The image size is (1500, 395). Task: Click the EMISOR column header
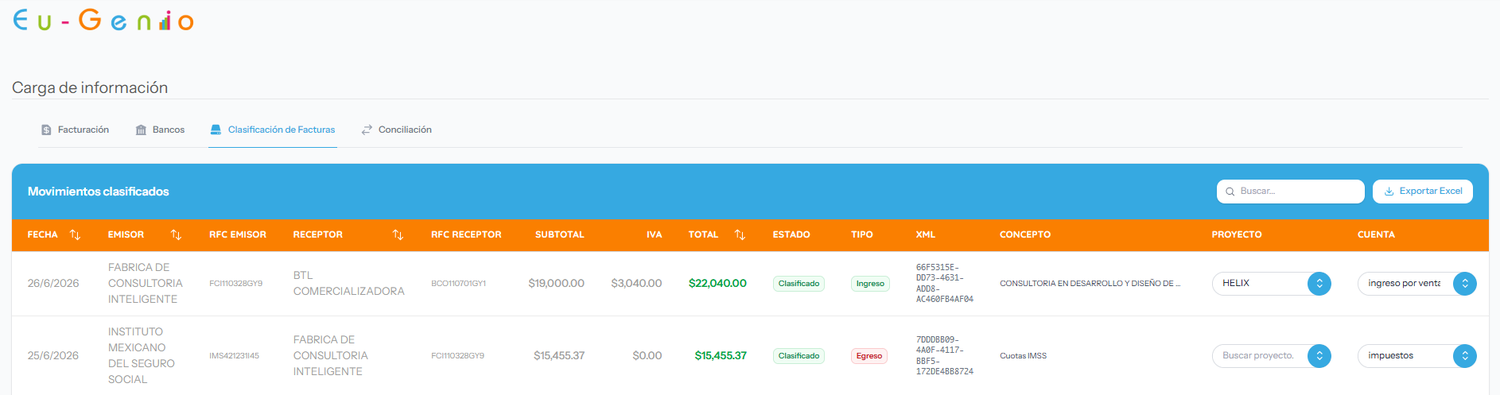click(x=126, y=235)
